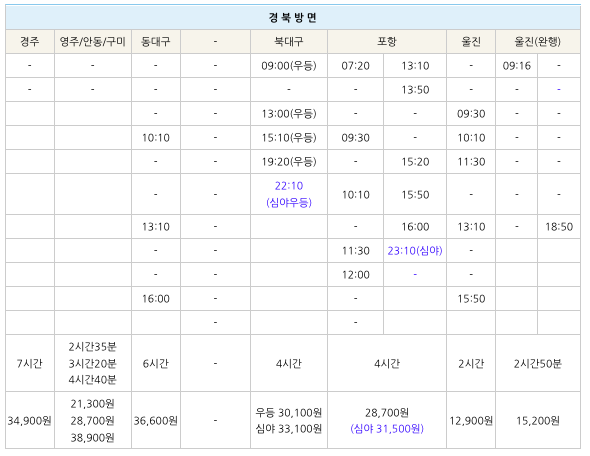Select the 2시간50분 duration

pyautogui.click(x=537, y=363)
